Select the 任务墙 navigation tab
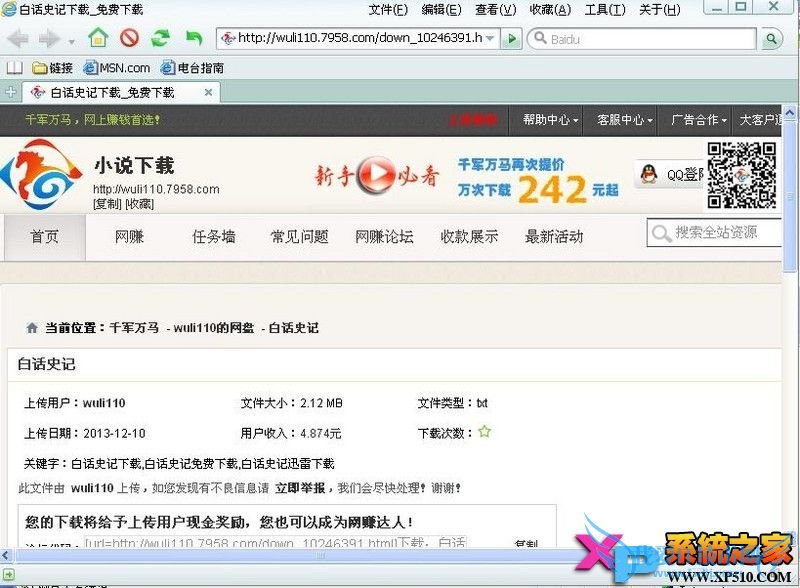Image resolution: width=800 pixels, height=588 pixels. [214, 237]
